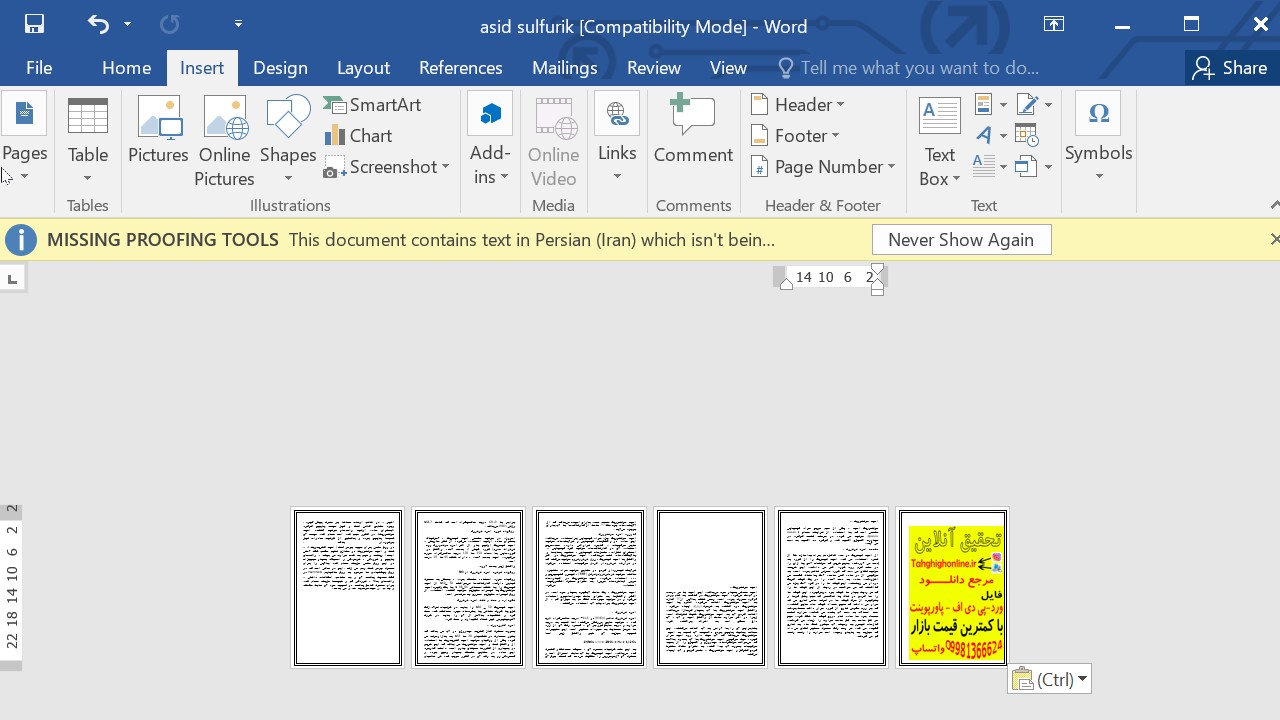Select the second page thumbnail
The image size is (1280, 720).
(x=469, y=588)
